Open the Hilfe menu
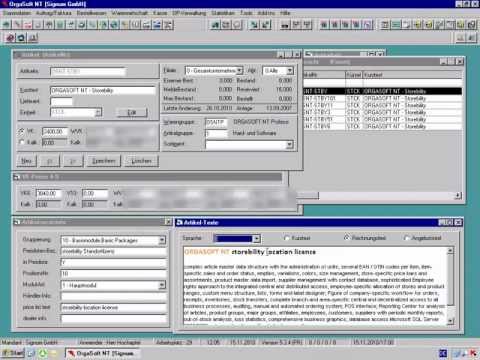Image resolution: width=480 pixels, height=360 pixels. coord(285,13)
